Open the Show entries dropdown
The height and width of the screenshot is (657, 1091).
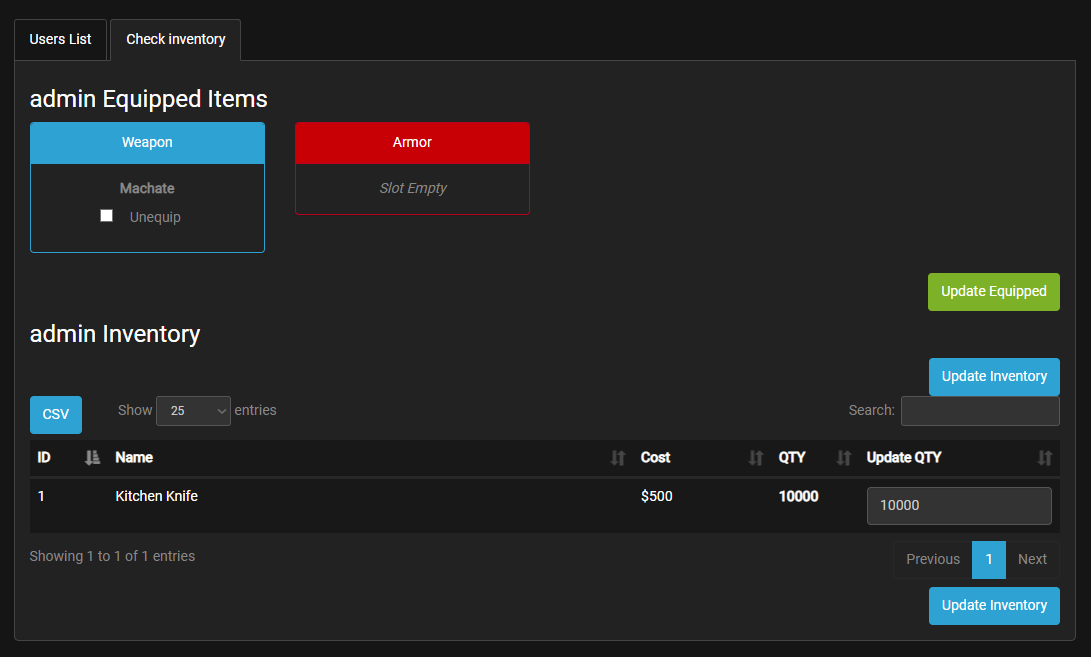click(x=193, y=411)
